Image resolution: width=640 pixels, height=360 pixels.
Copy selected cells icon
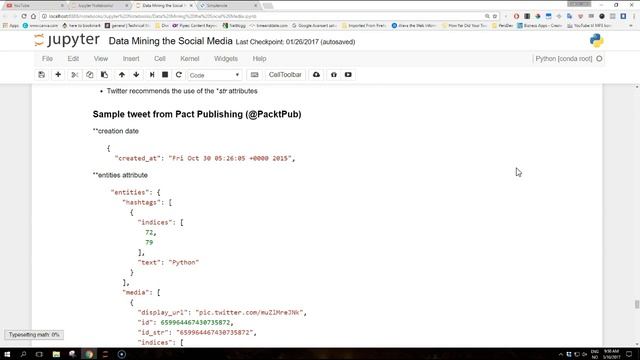[89, 75]
